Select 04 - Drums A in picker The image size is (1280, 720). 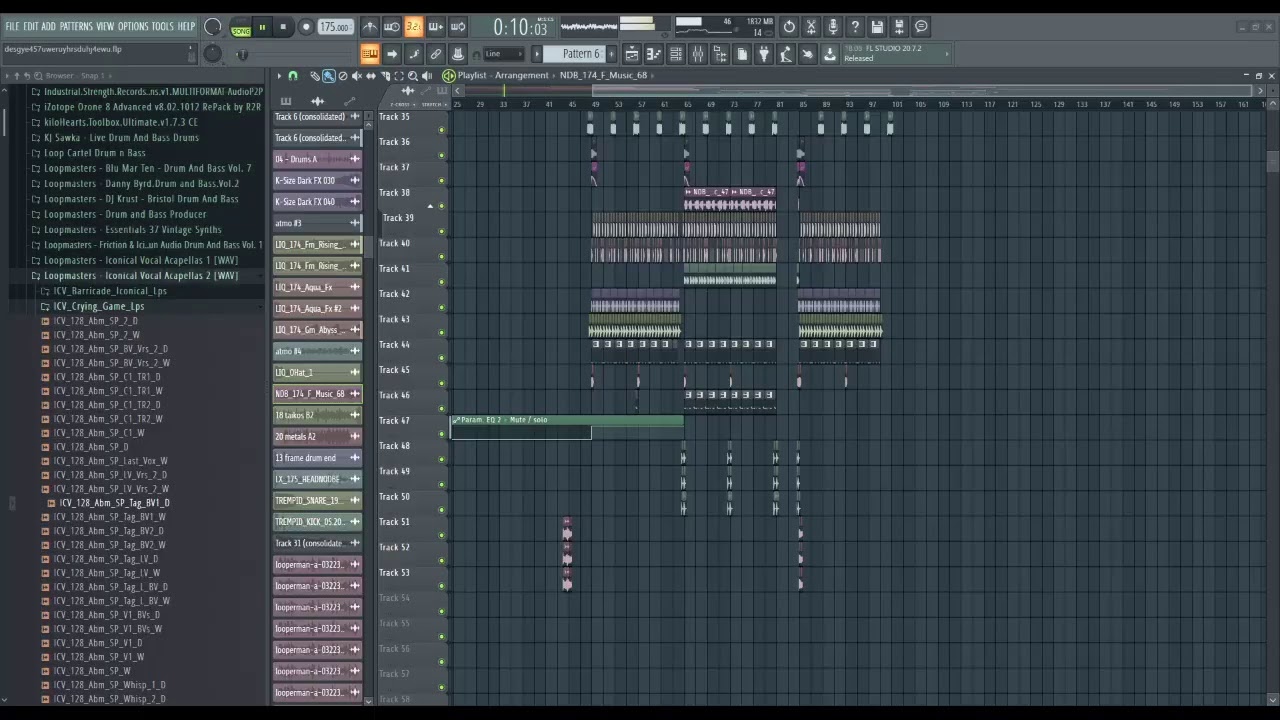(x=318, y=159)
